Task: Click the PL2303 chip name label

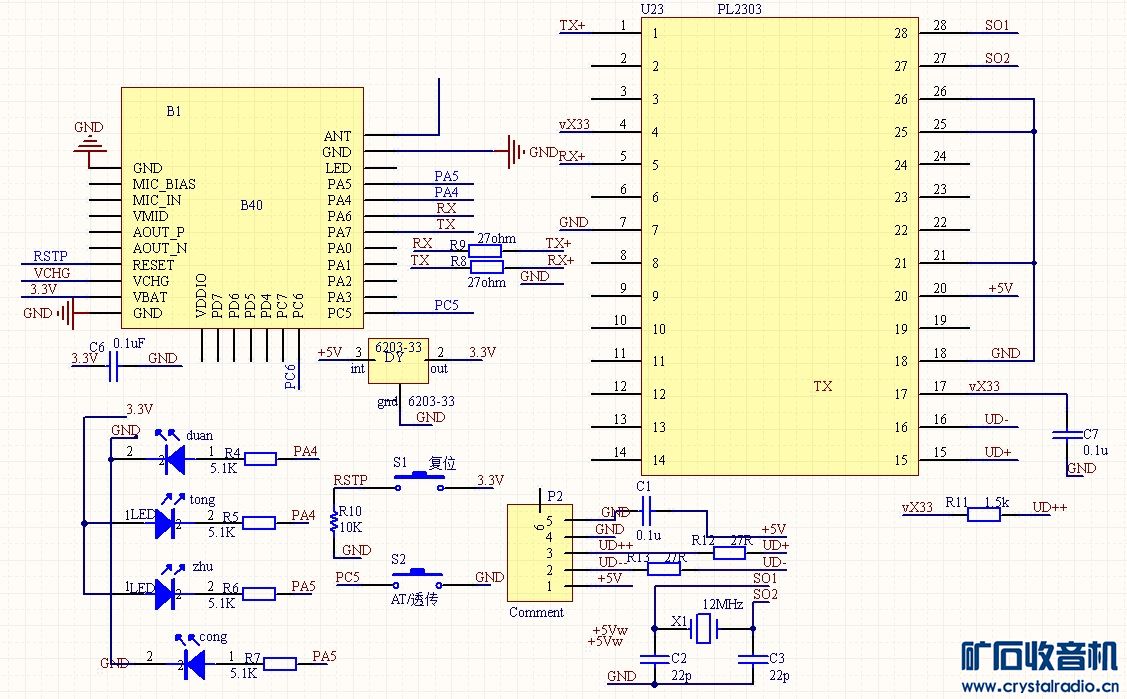Action: pyautogui.click(x=742, y=9)
